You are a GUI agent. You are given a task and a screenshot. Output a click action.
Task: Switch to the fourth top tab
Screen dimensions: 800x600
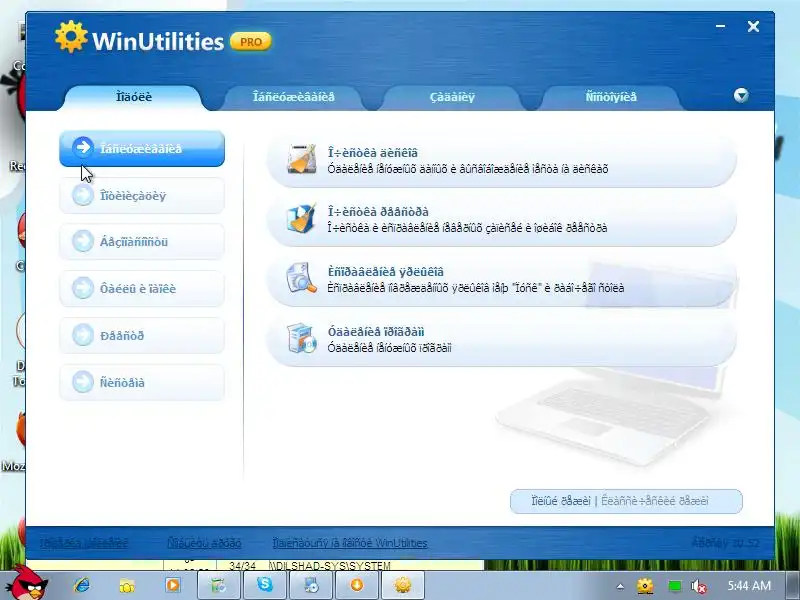[x=611, y=97]
